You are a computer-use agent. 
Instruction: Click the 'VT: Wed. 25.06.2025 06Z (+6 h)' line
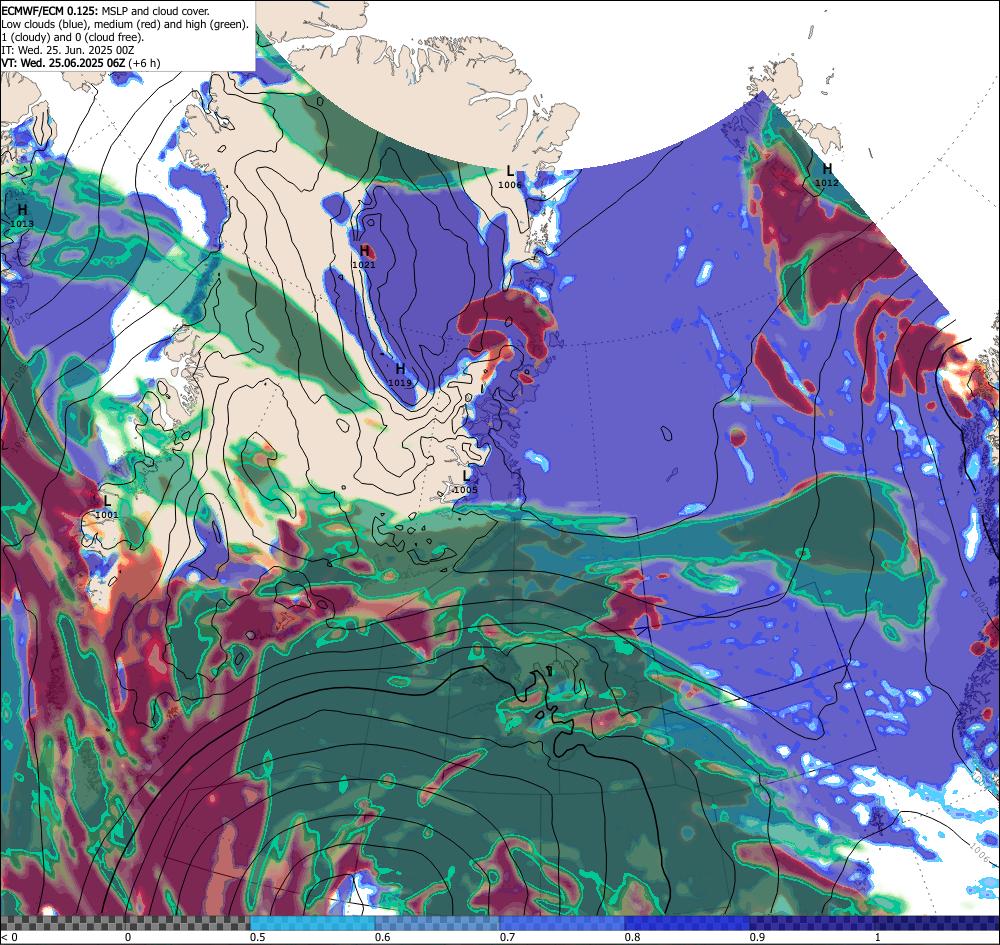[81, 63]
